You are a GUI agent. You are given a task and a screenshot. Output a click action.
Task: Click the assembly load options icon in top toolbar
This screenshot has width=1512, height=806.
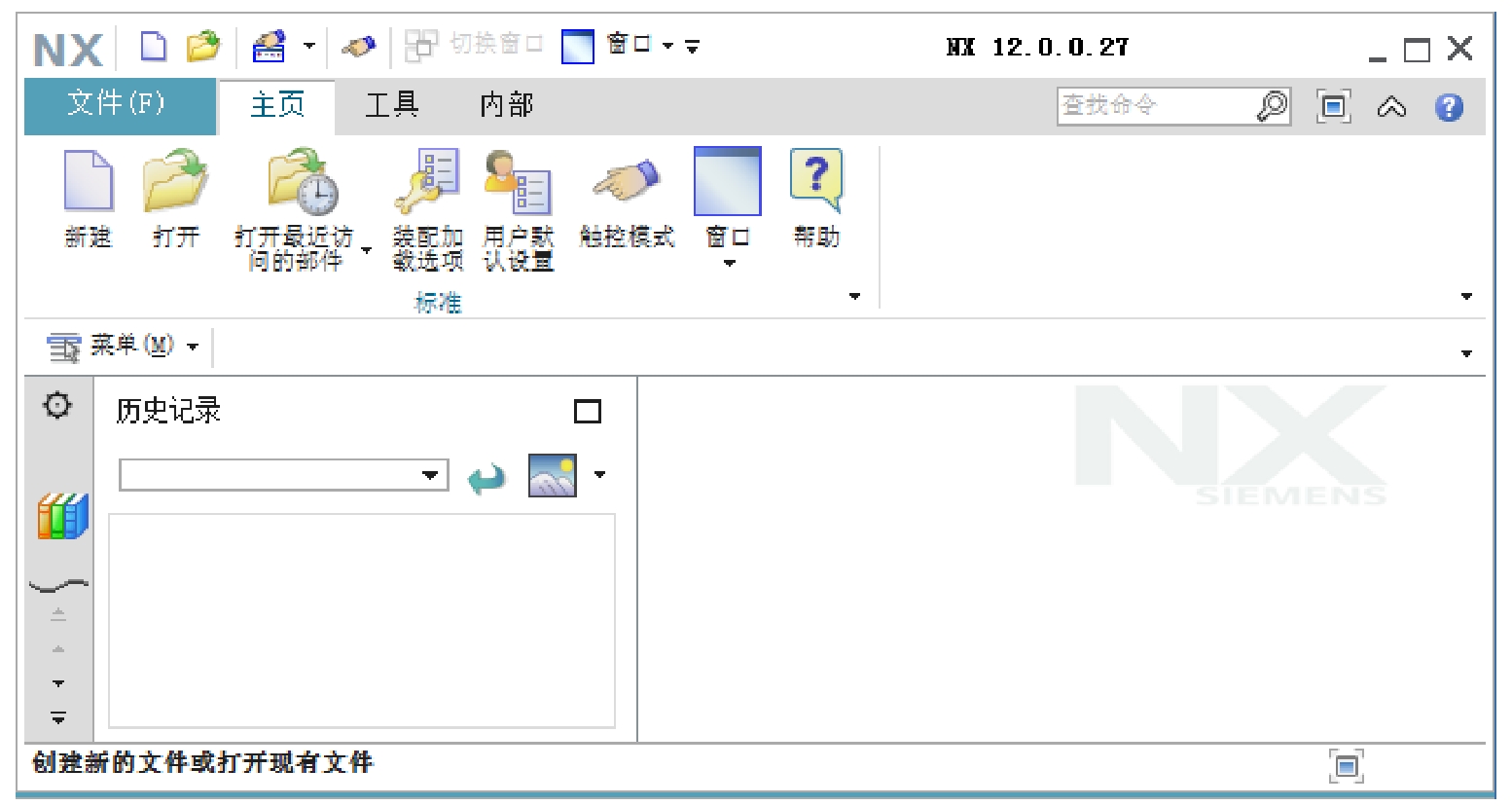click(x=269, y=46)
